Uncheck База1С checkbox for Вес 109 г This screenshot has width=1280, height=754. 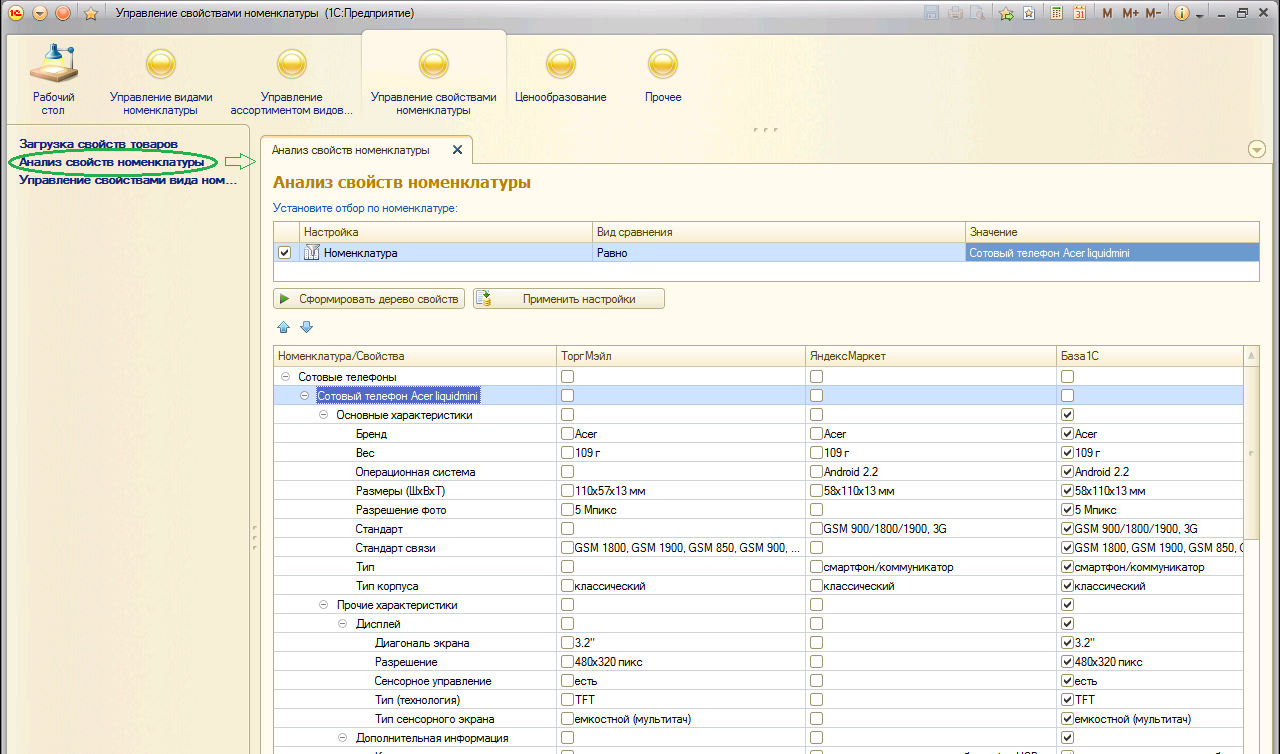[1068, 453]
